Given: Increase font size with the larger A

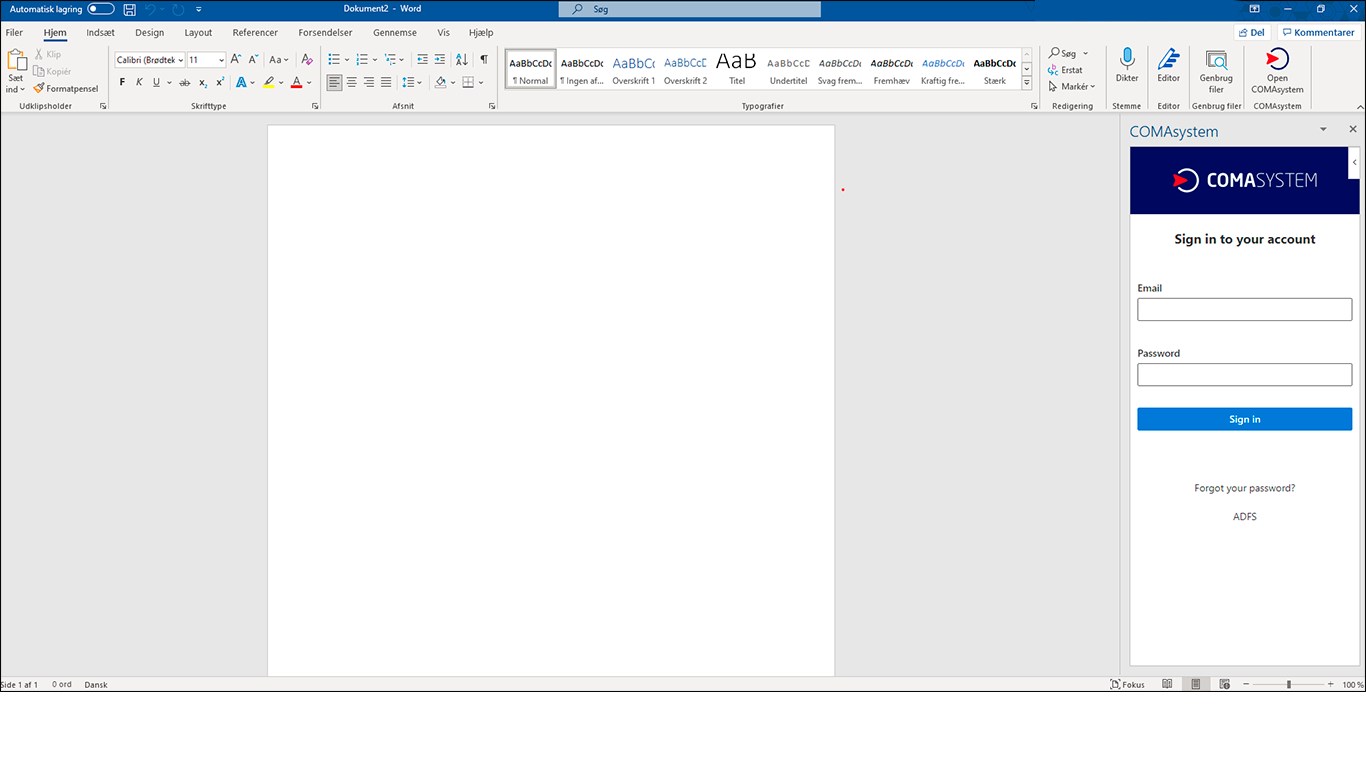Looking at the screenshot, I should 236,59.
